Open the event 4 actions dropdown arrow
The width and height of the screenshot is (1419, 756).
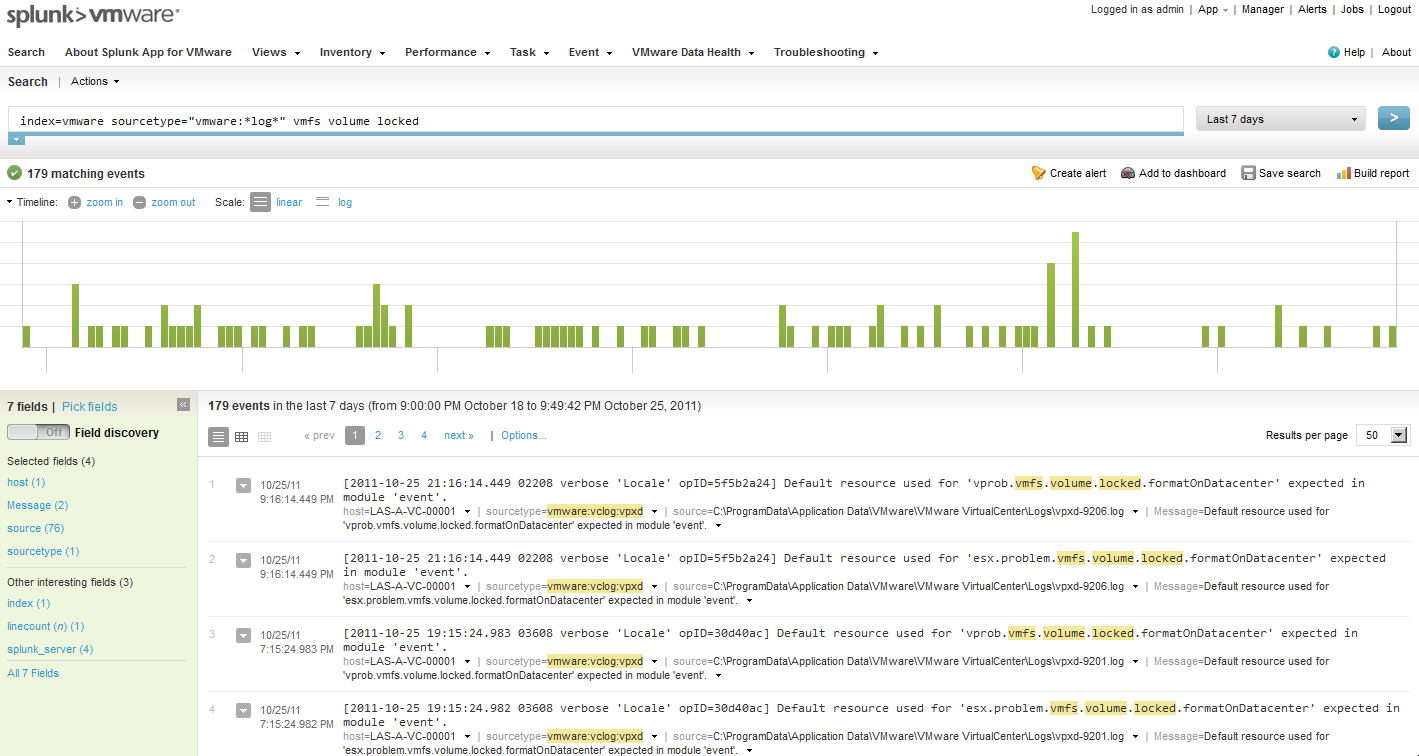point(243,711)
